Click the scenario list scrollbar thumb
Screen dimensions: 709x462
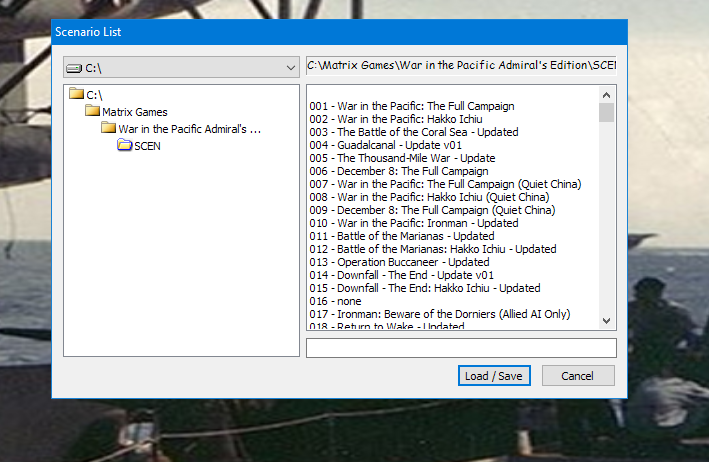[606, 113]
